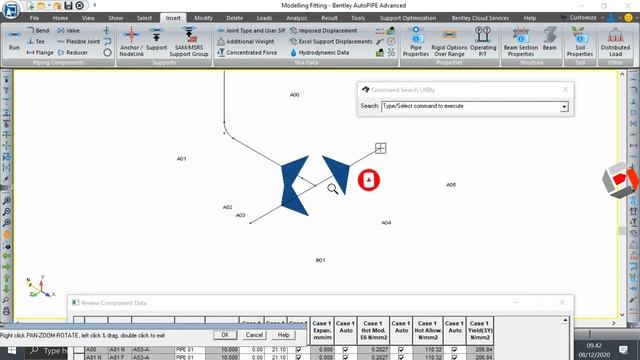The height and width of the screenshot is (360, 640).
Task: Open Windows notification center
Action: pos(623,350)
